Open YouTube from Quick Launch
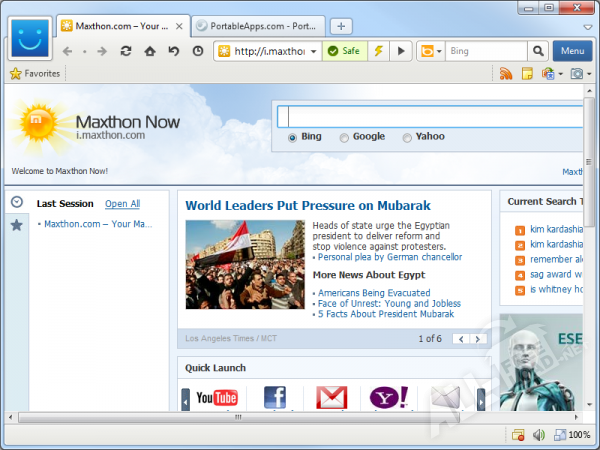Viewport: 600px width, 450px height. (217, 398)
